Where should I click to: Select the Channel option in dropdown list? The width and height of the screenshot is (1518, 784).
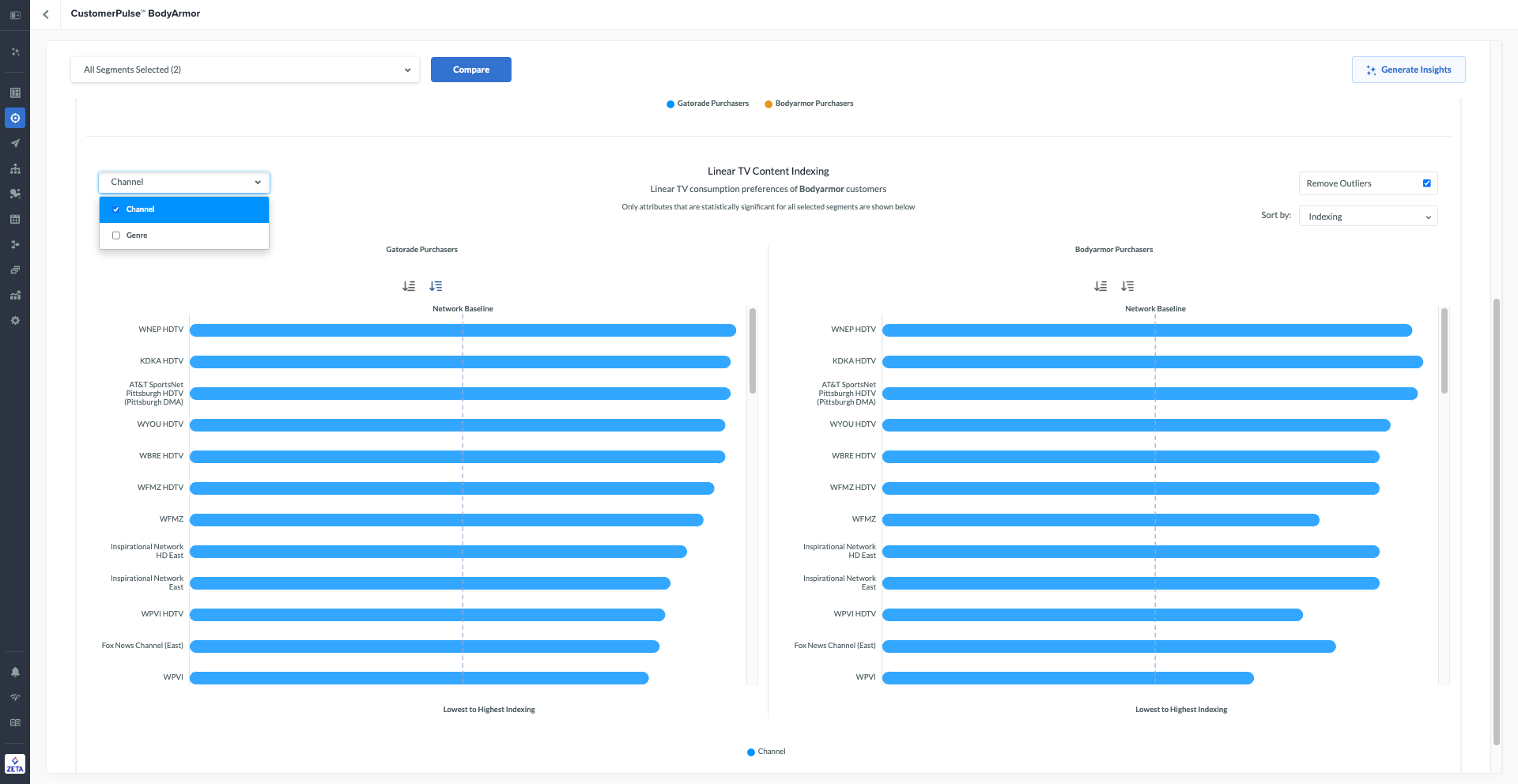(184, 209)
